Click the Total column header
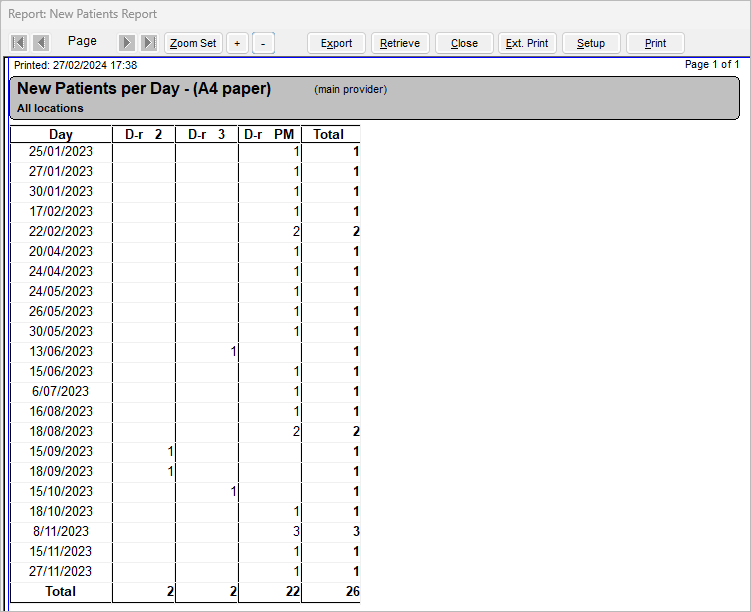 330,135
